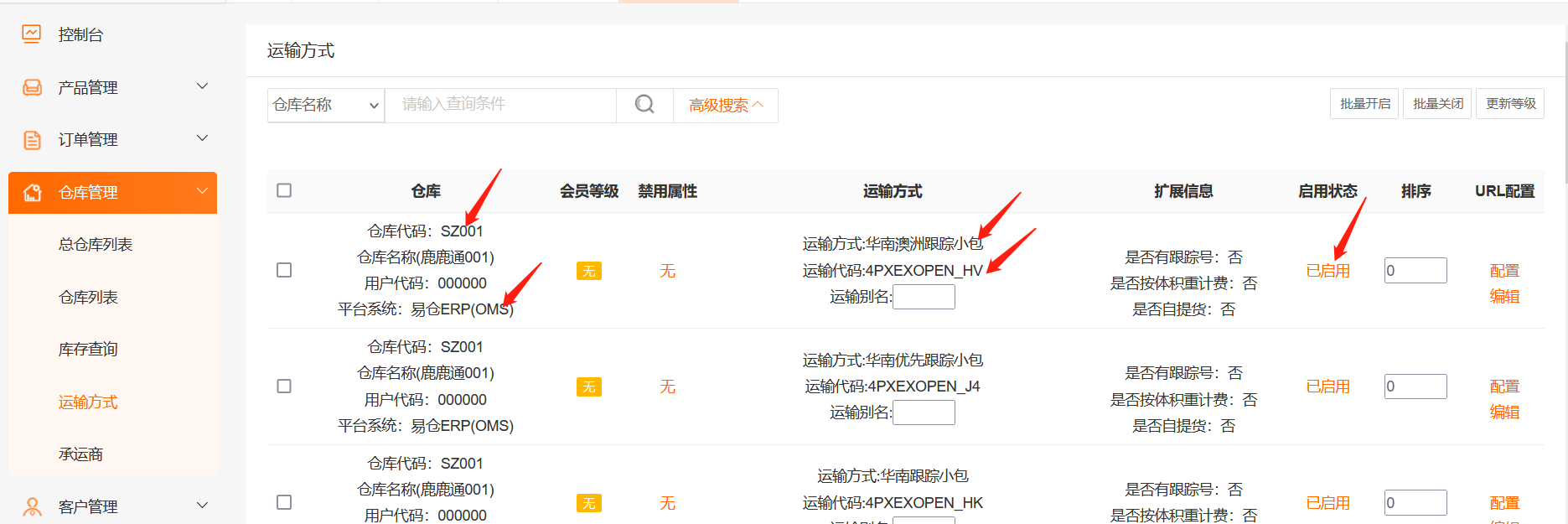Open 库存查询 submenu

coord(88,349)
